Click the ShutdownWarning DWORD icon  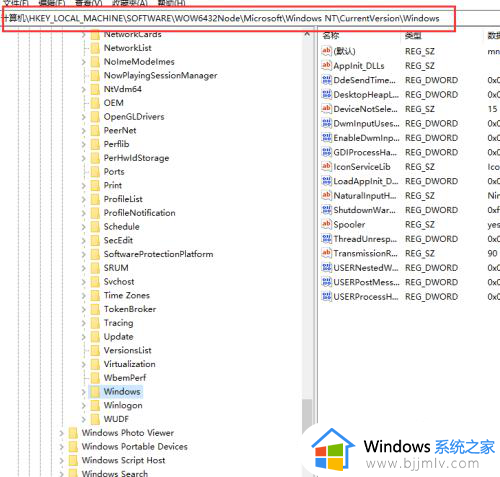[x=326, y=210]
